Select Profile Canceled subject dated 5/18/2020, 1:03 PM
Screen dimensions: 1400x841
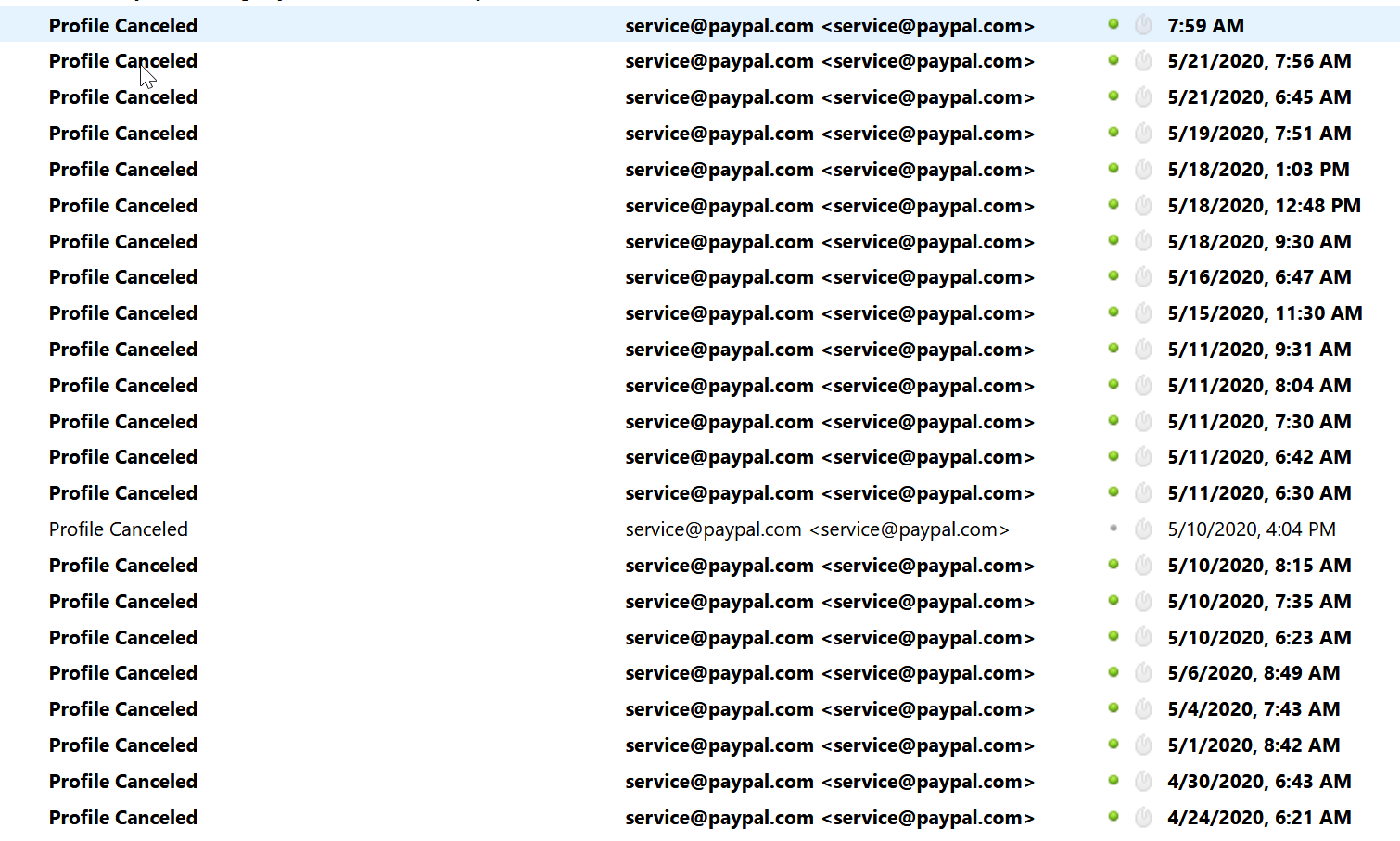[123, 170]
